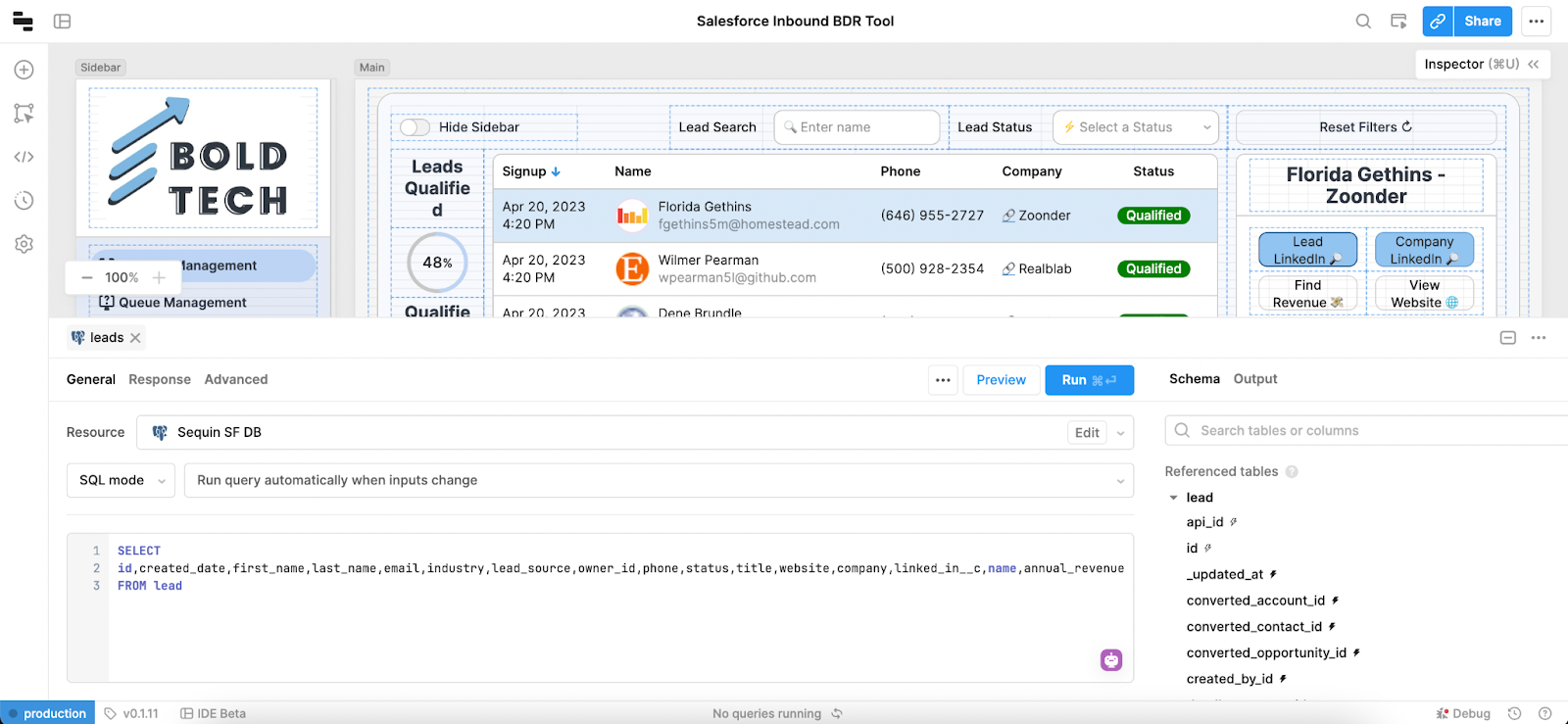Select the Florida Gethins table row
Screen dimensions: 1568x724
click(x=855, y=216)
